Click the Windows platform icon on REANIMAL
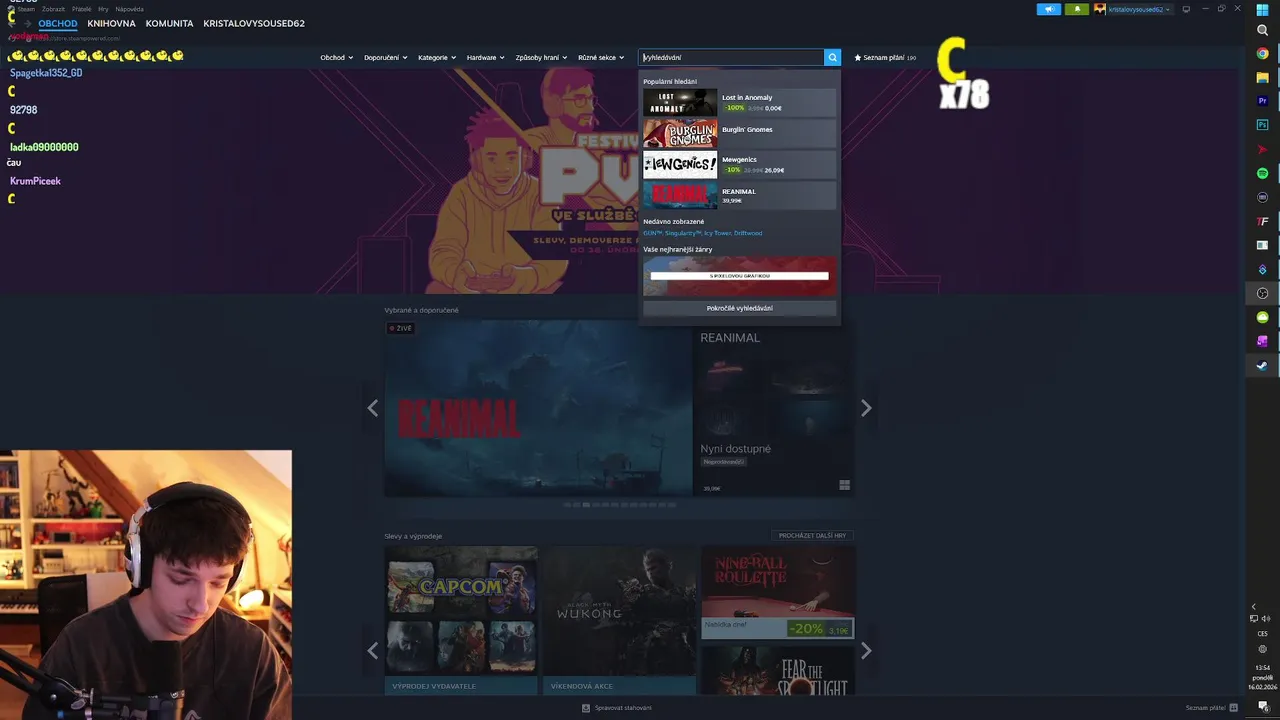 (x=844, y=485)
